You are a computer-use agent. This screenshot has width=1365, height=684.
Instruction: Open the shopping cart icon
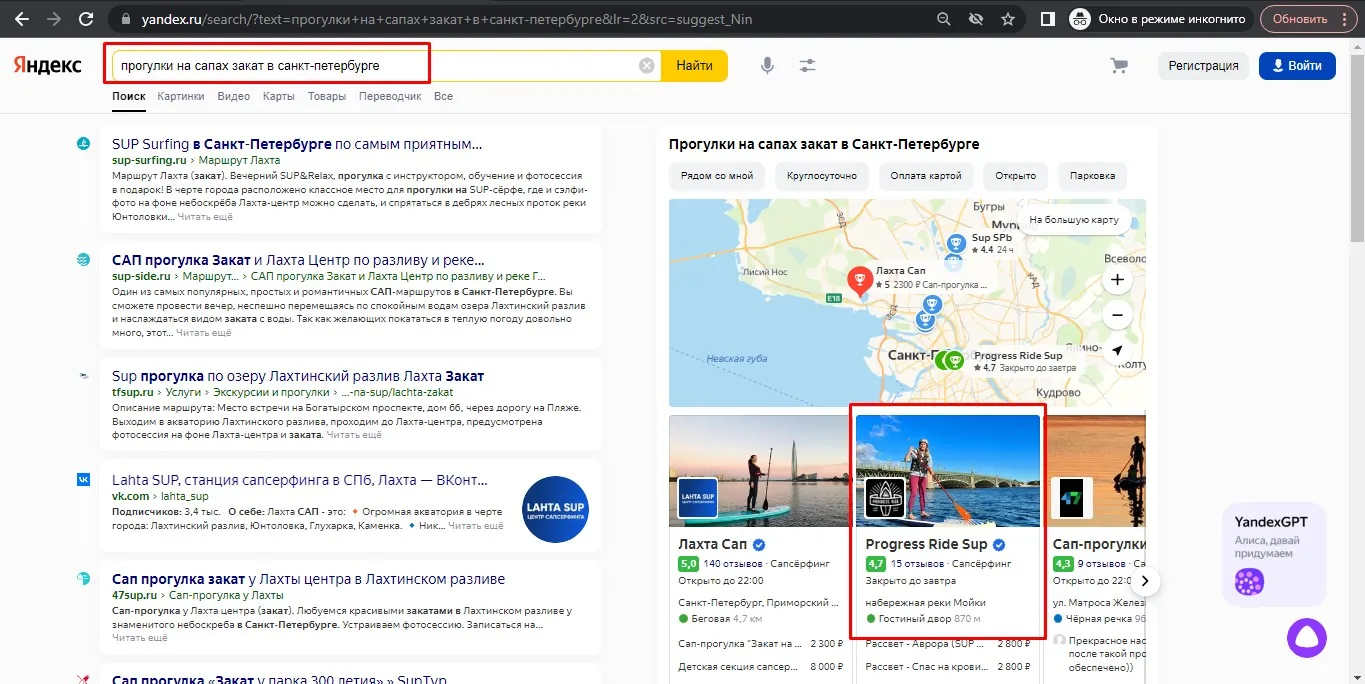[1119, 66]
